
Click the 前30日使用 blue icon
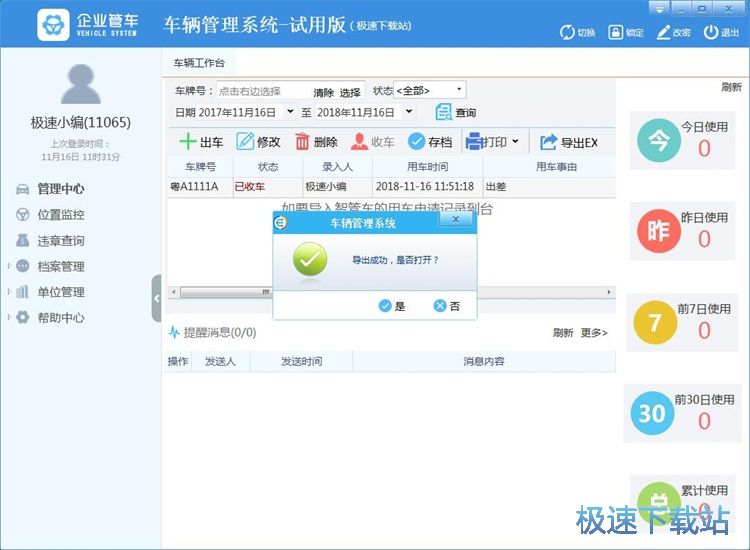coord(652,413)
